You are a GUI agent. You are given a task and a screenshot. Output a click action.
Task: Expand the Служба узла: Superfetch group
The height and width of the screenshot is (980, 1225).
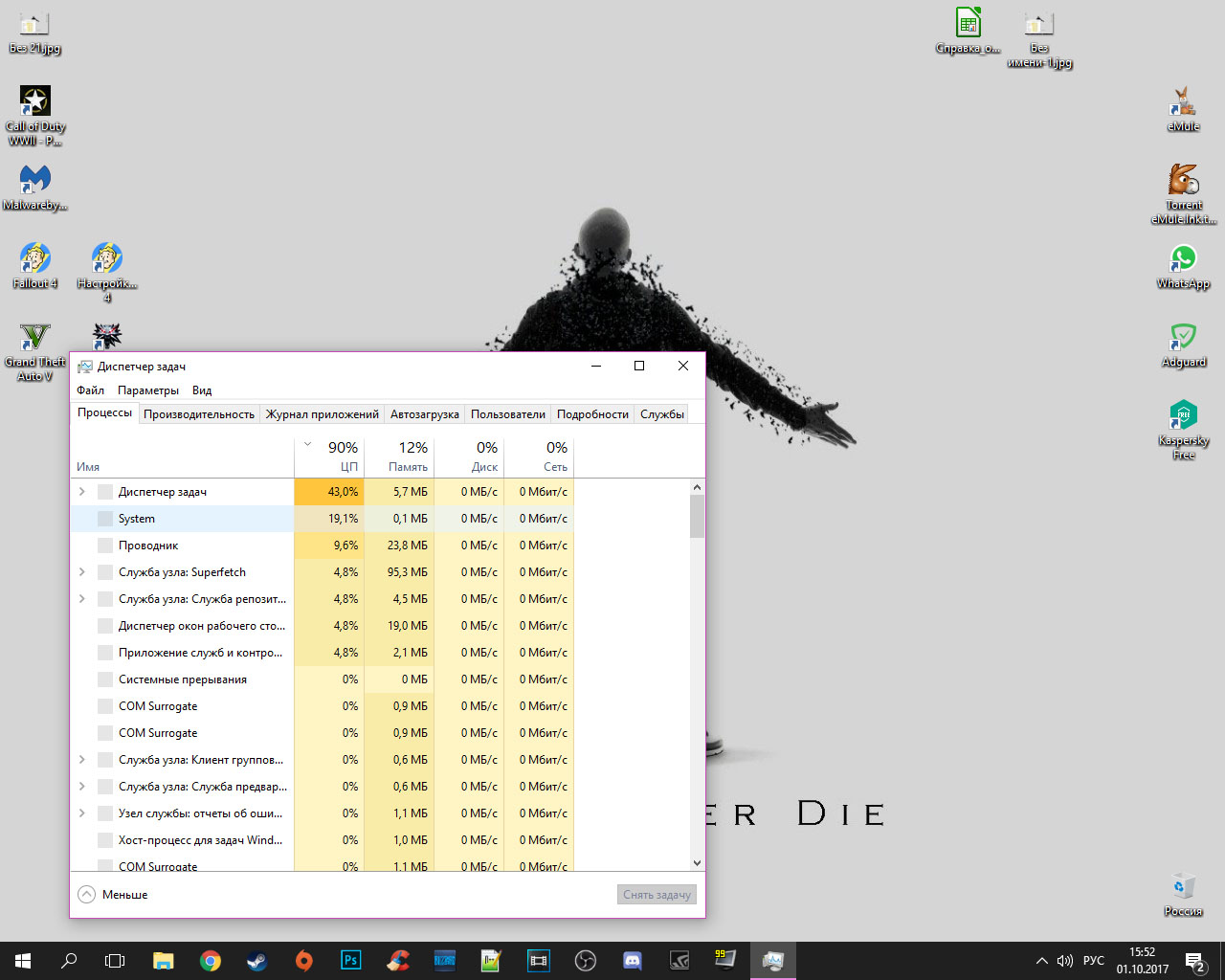(82, 572)
